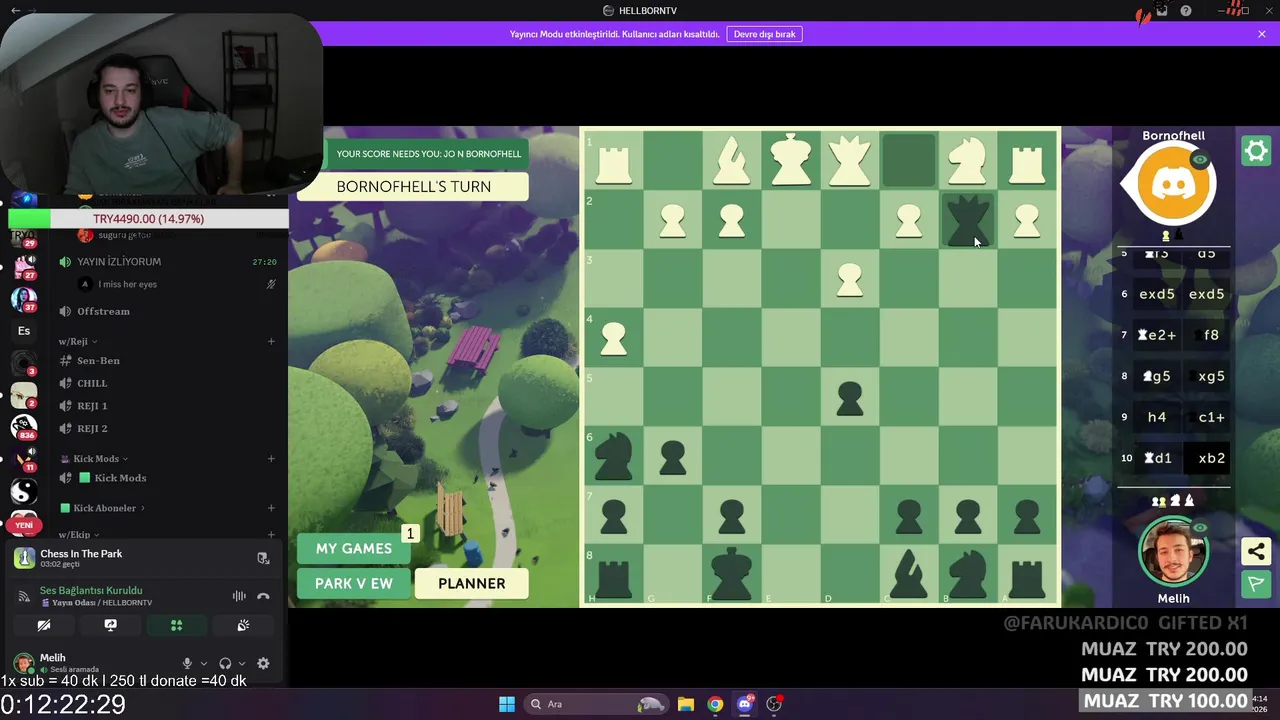Select the black queen on b2
The image size is (1280, 720).
[x=967, y=220]
